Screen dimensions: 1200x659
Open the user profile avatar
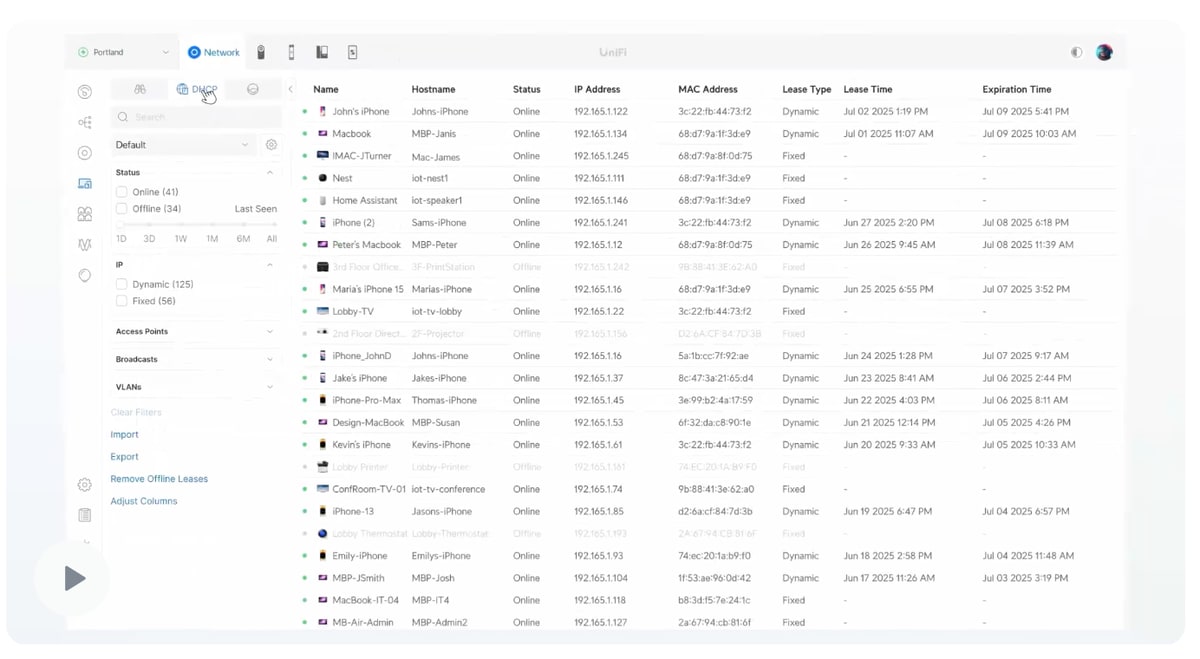1104,53
